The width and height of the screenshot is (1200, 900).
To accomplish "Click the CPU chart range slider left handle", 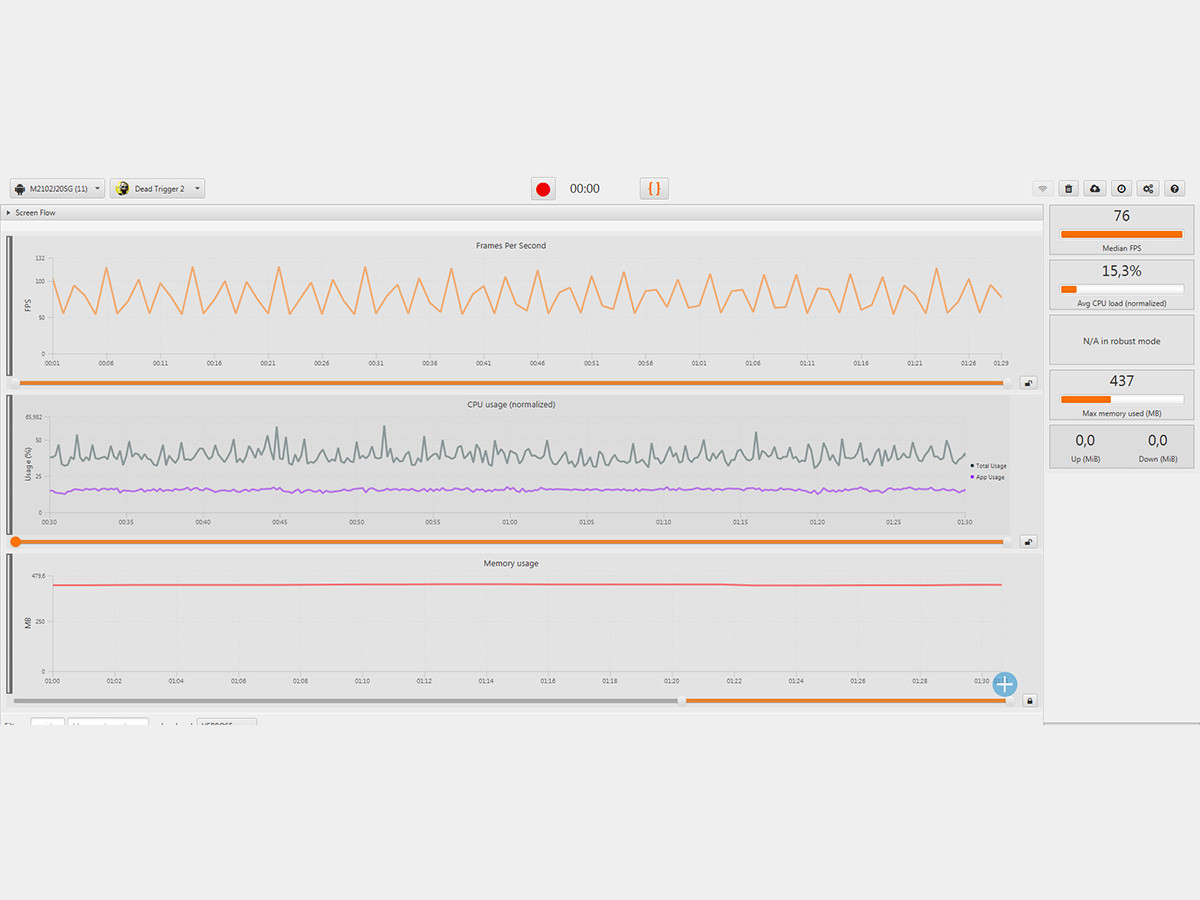I will (x=16, y=542).
